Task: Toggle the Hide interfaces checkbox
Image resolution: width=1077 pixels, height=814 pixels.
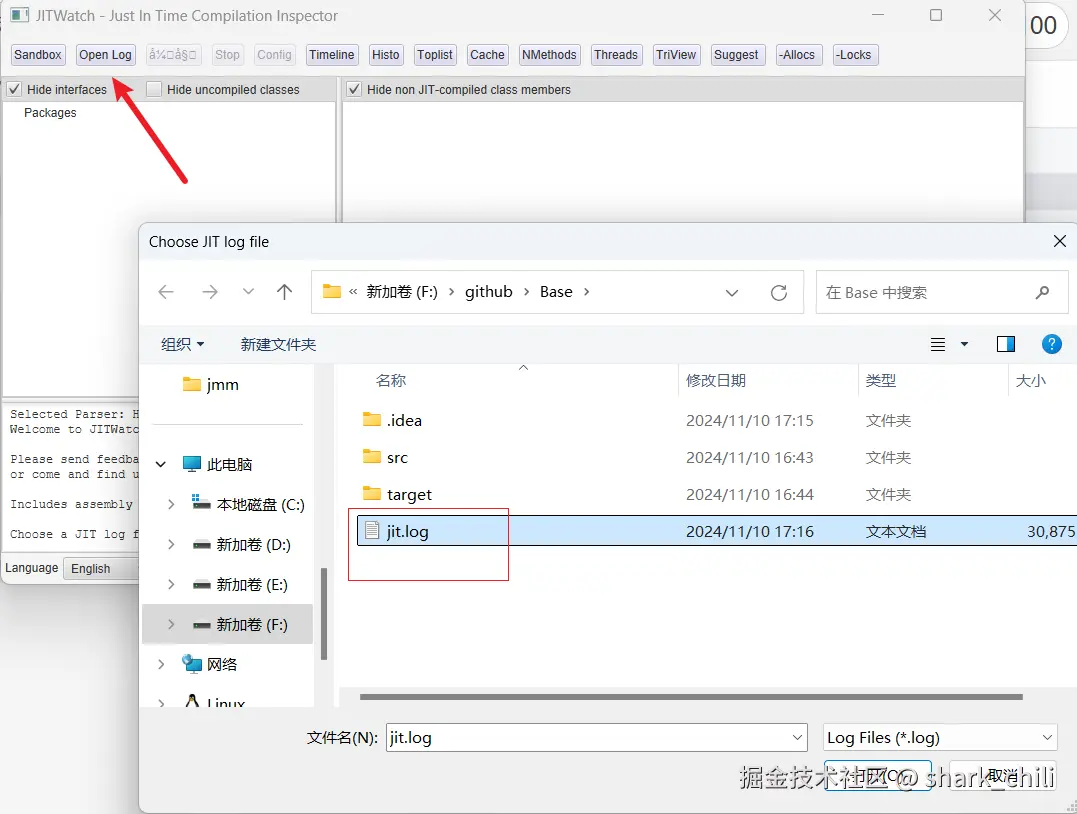Action: tap(14, 89)
